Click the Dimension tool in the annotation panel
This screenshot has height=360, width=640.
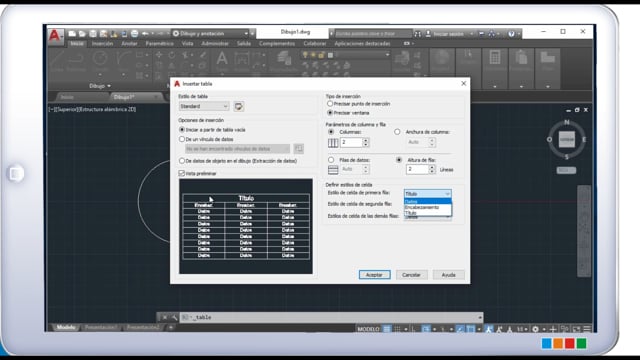pos(242,59)
